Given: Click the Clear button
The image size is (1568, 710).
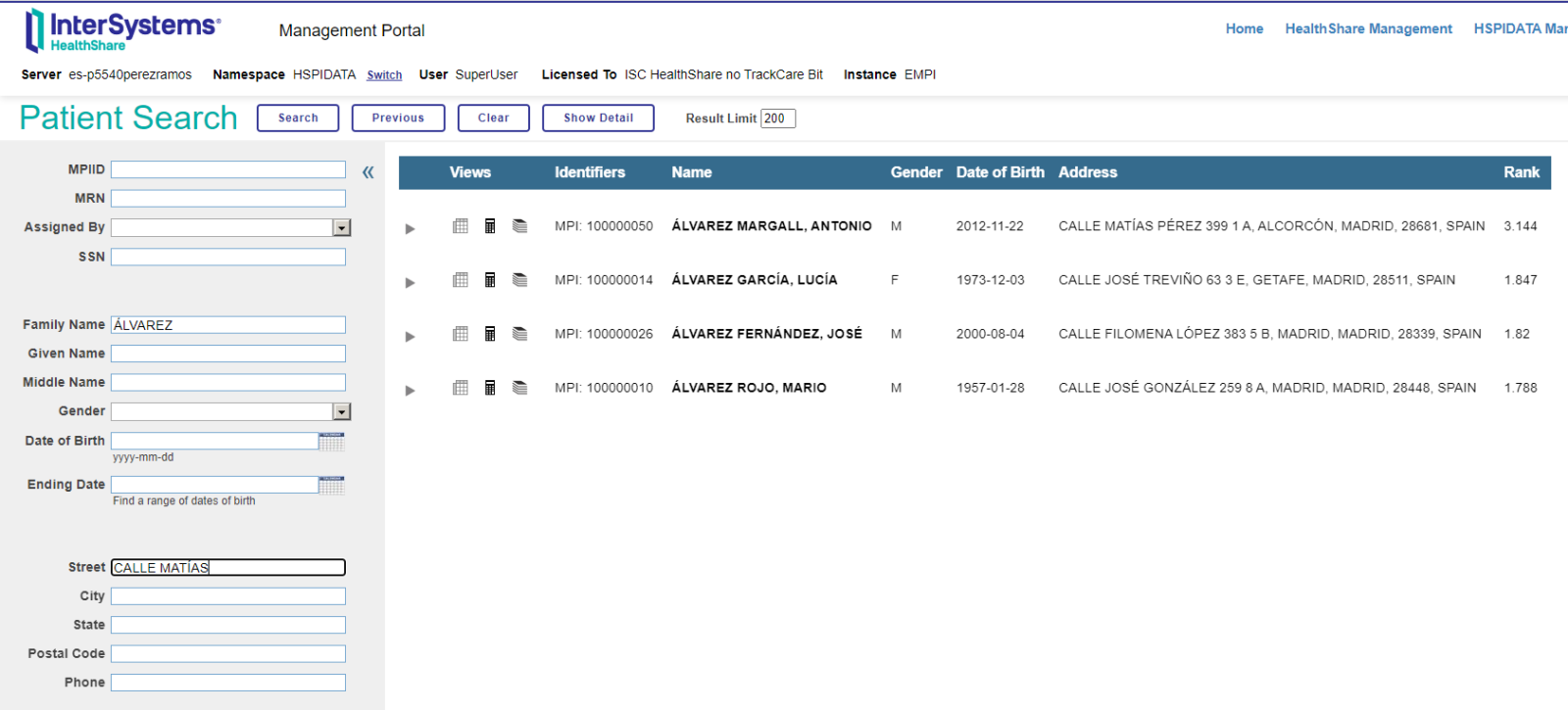Looking at the screenshot, I should 493,118.
